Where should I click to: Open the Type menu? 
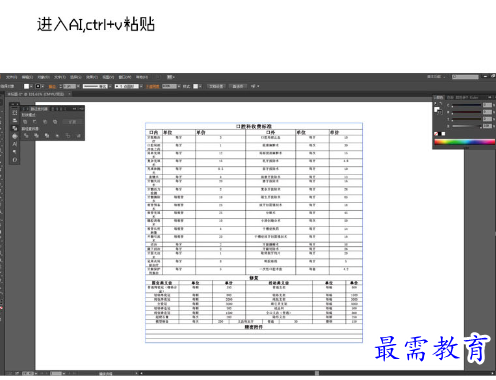60,77
